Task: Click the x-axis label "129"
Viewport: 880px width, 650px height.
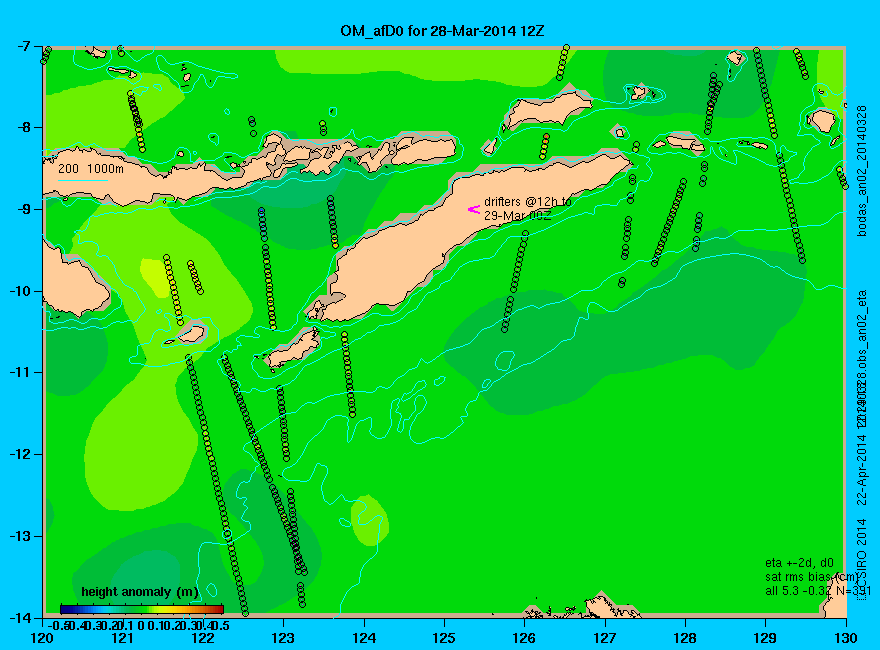Action: point(766,639)
